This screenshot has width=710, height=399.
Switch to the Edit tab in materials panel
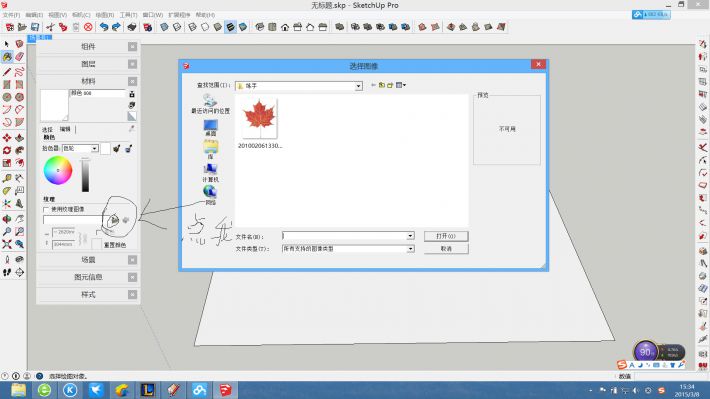(x=65, y=129)
